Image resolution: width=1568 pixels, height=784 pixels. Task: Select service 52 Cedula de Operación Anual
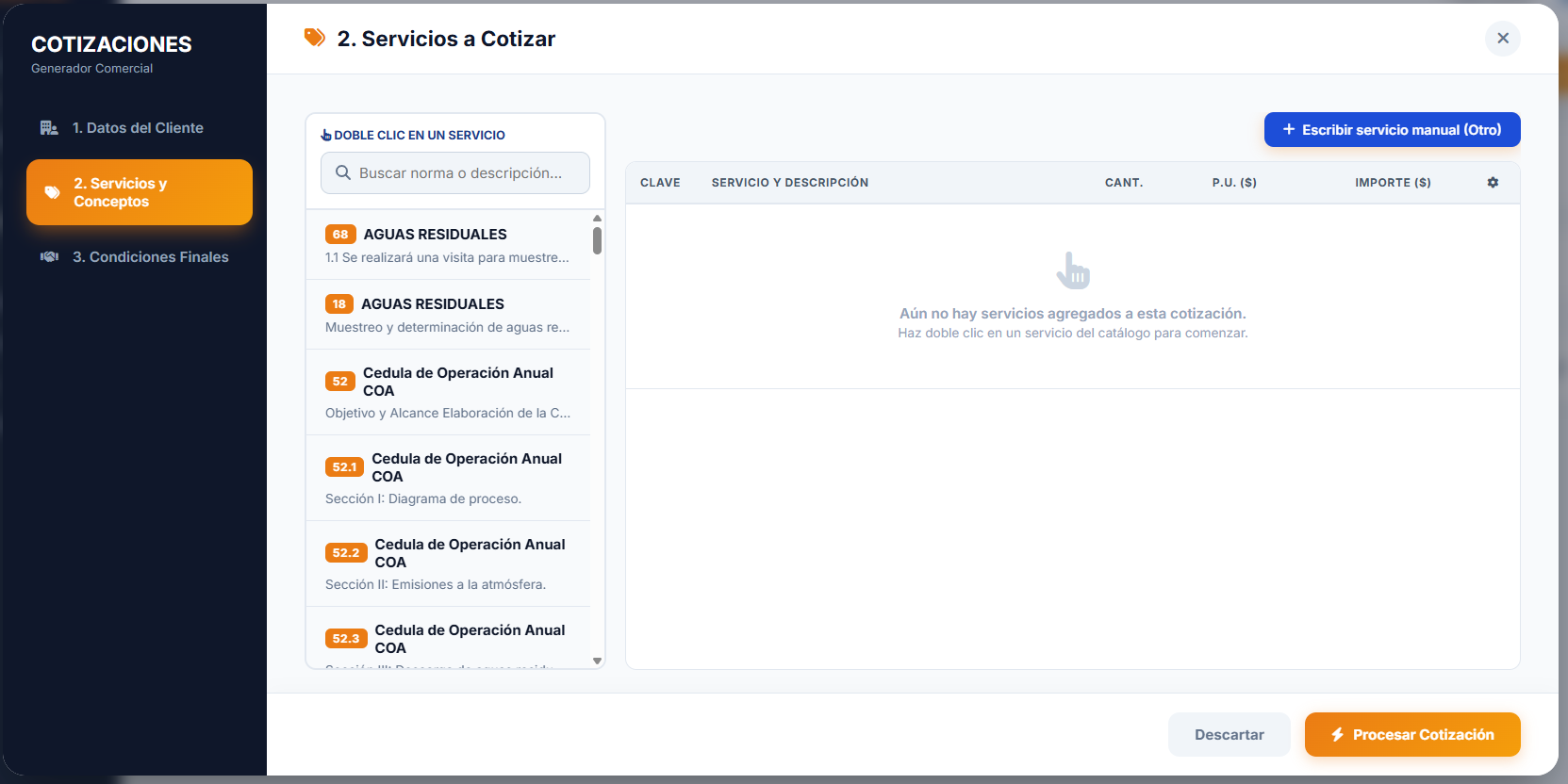click(449, 392)
